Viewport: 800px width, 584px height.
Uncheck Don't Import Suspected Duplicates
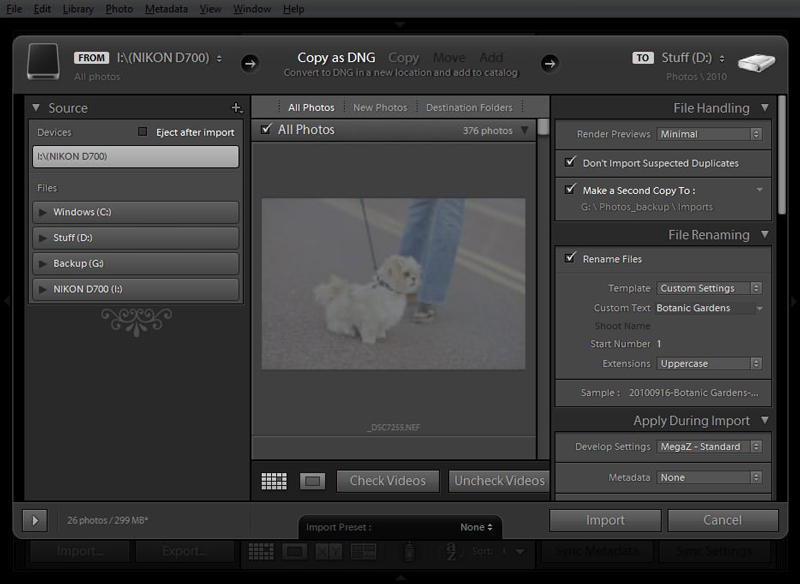(570, 162)
